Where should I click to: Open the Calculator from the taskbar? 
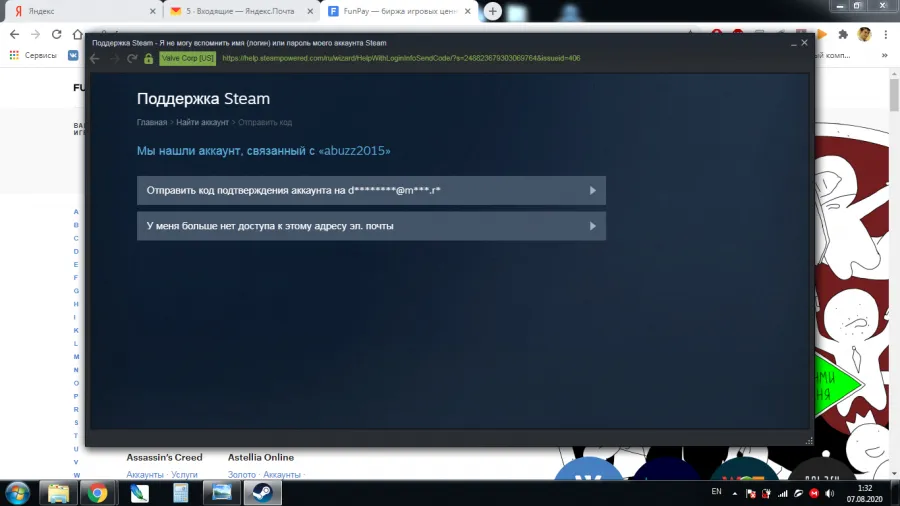(x=181, y=493)
